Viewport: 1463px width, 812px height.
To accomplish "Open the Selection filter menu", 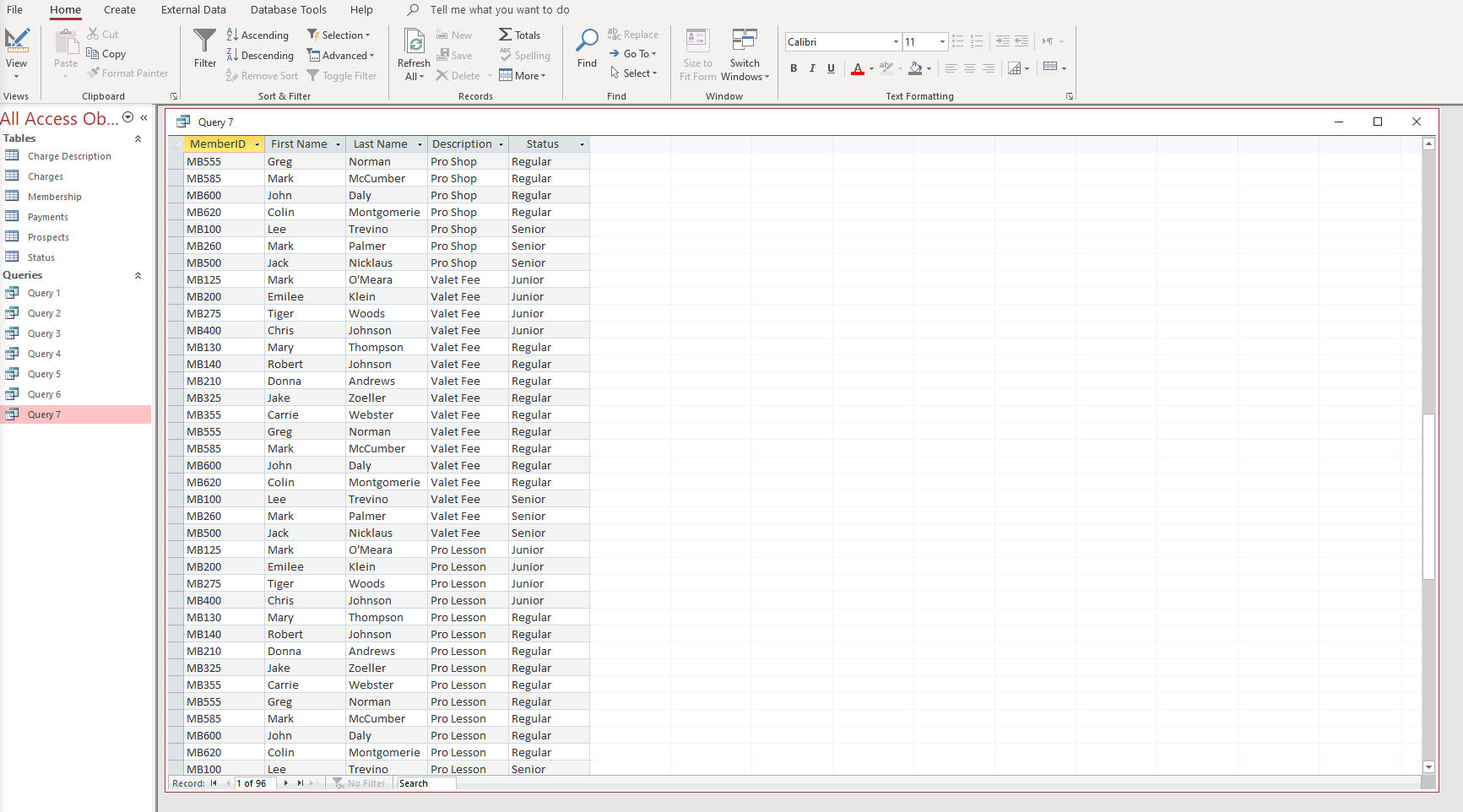I will pos(339,35).
